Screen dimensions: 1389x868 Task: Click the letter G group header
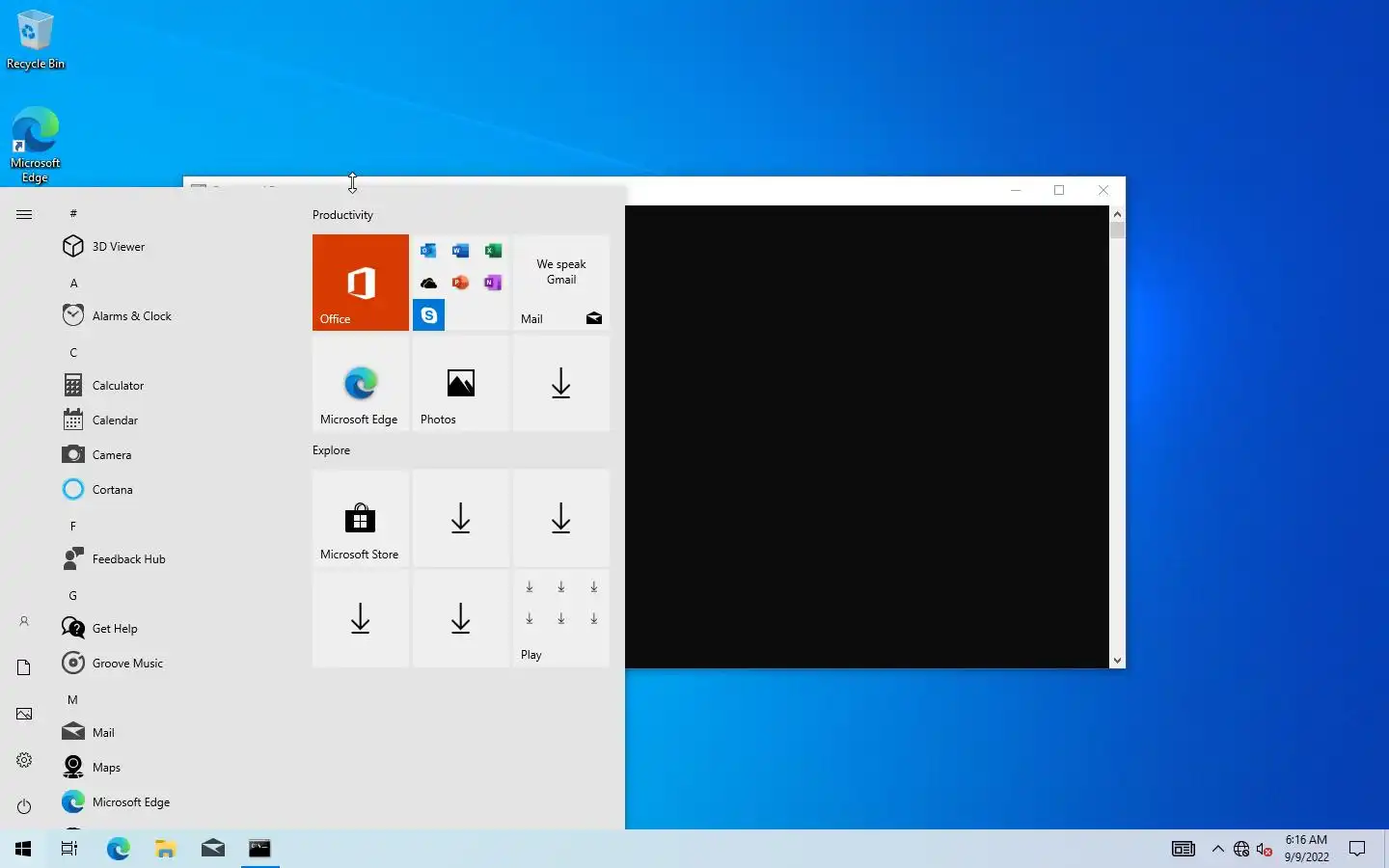click(x=73, y=595)
